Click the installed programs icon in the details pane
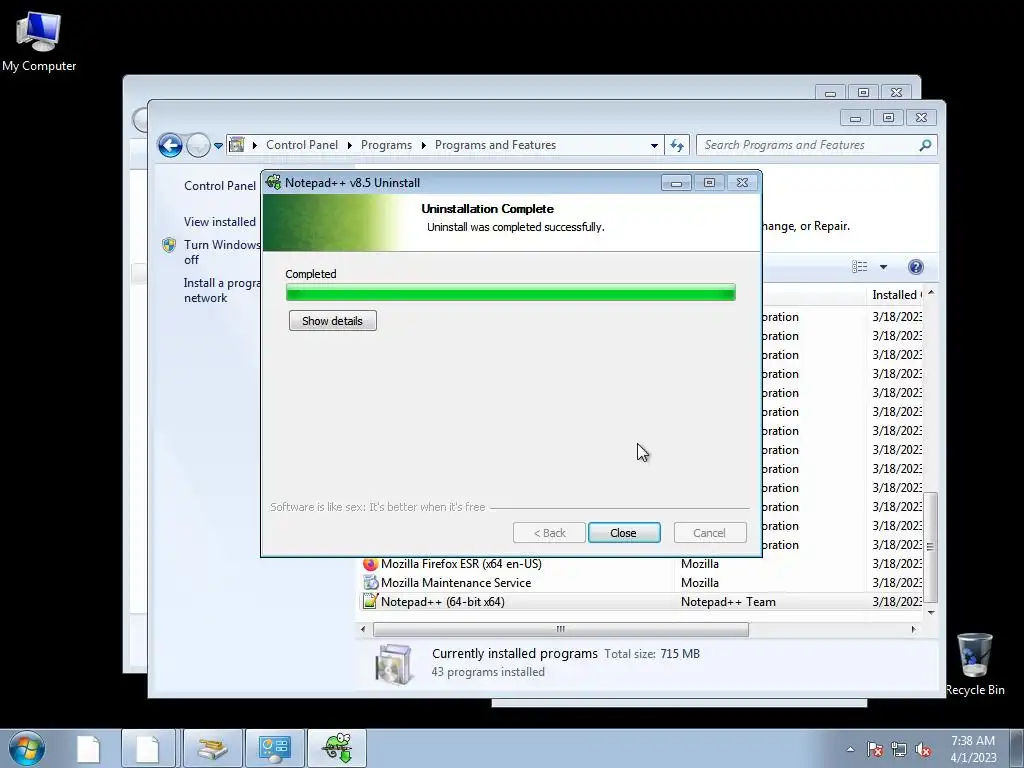Viewport: 1024px width, 768px height. coord(394,664)
